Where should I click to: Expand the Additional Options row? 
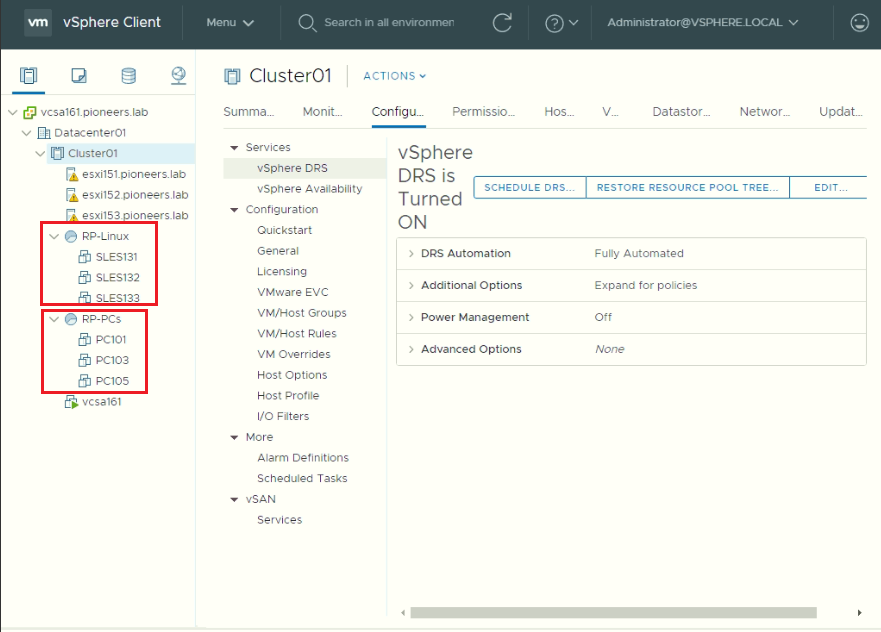click(x=411, y=285)
